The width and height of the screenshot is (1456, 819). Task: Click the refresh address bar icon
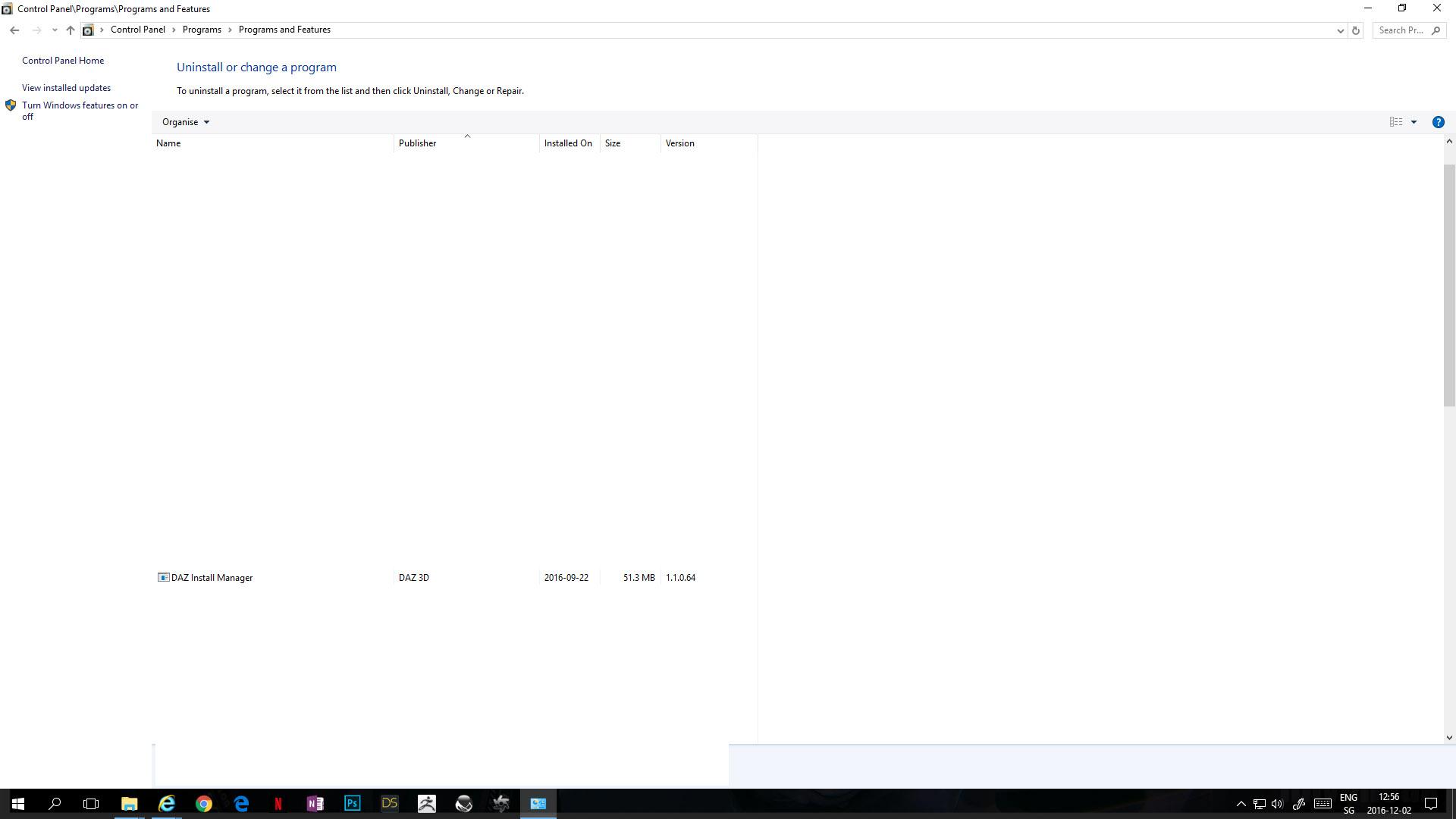(x=1356, y=30)
